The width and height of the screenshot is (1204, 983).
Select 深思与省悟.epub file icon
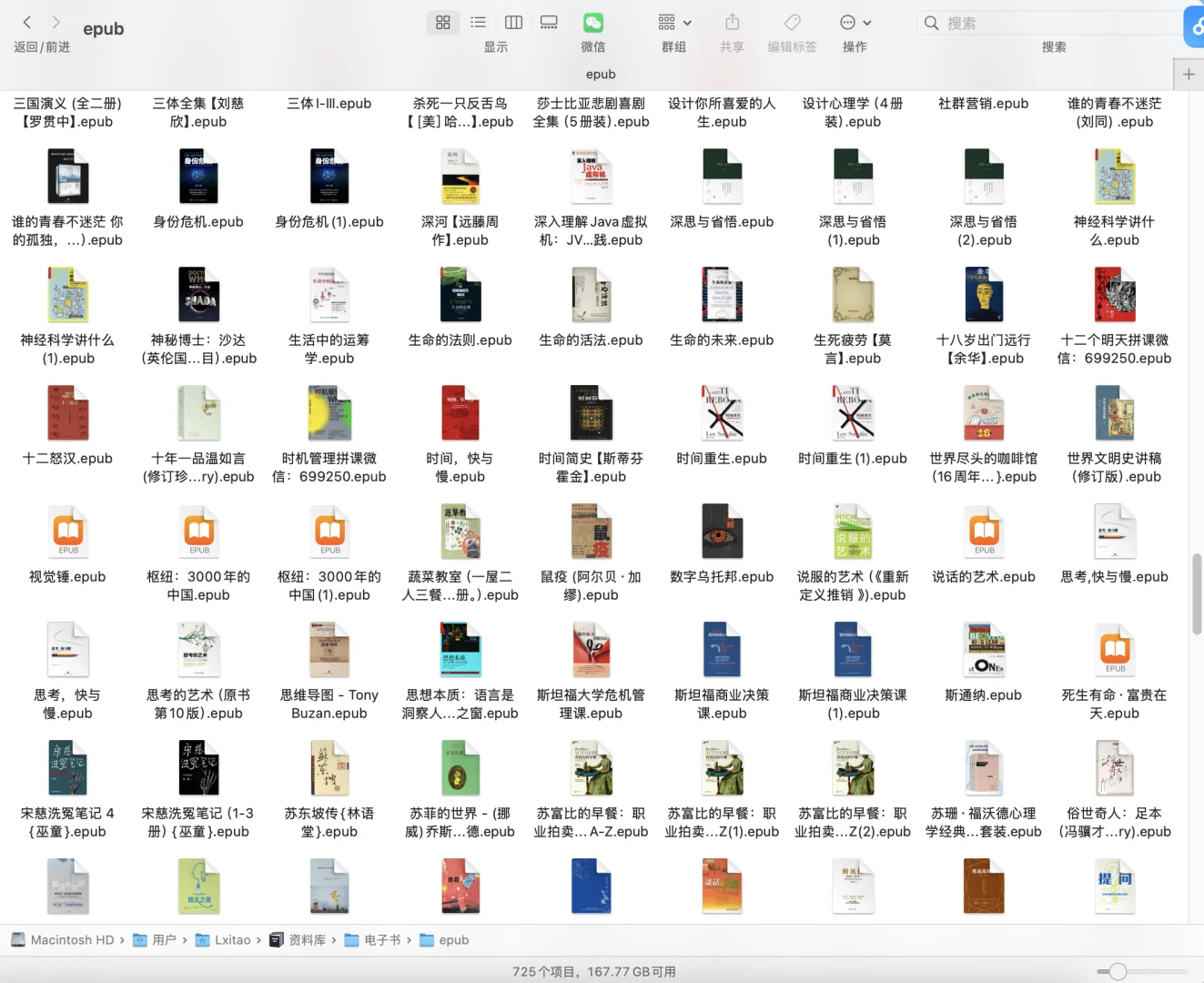tap(723, 176)
